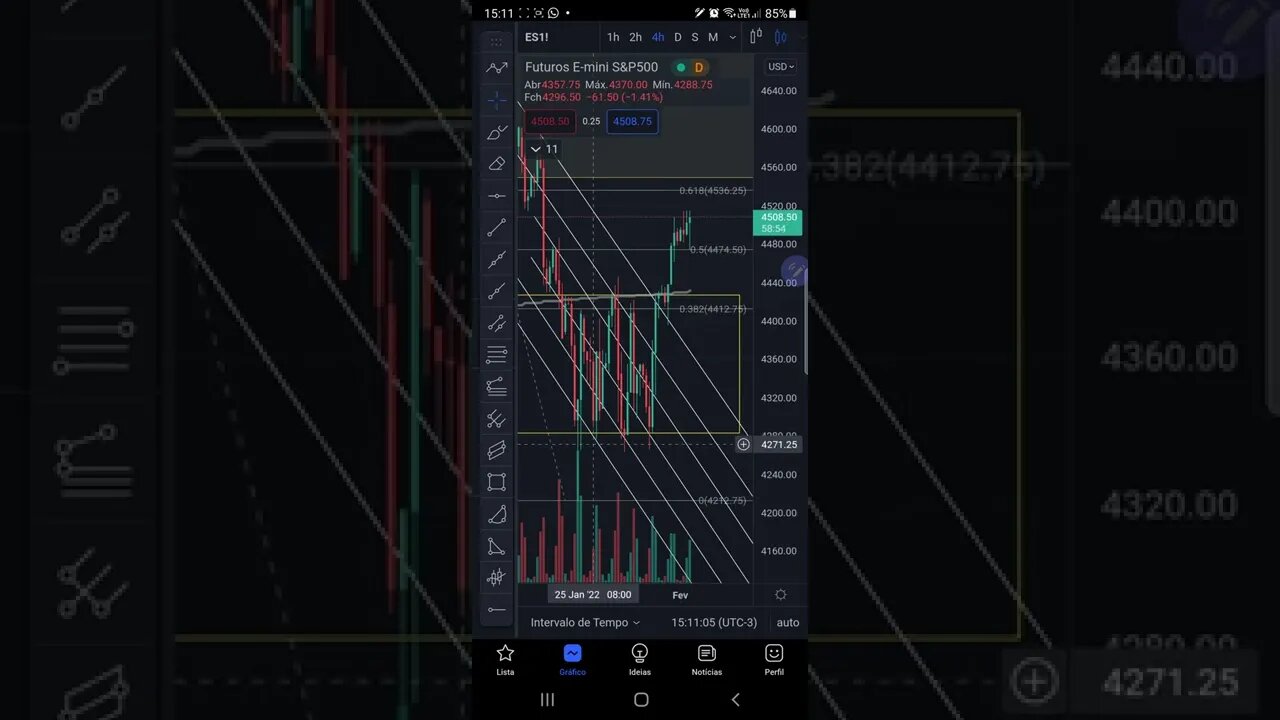Image resolution: width=1280 pixels, height=720 pixels.
Task: Tap the green market status dot
Action: 681,67
